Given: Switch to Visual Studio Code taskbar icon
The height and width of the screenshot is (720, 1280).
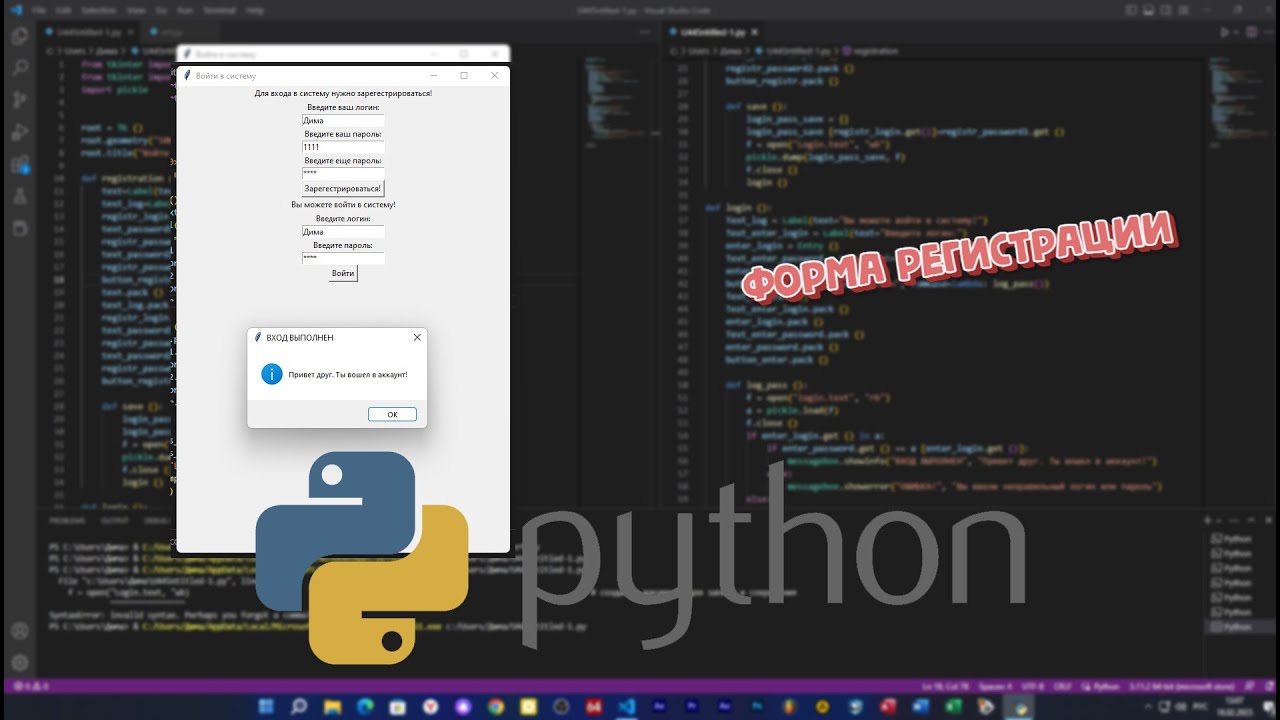Looking at the screenshot, I should click(627, 706).
